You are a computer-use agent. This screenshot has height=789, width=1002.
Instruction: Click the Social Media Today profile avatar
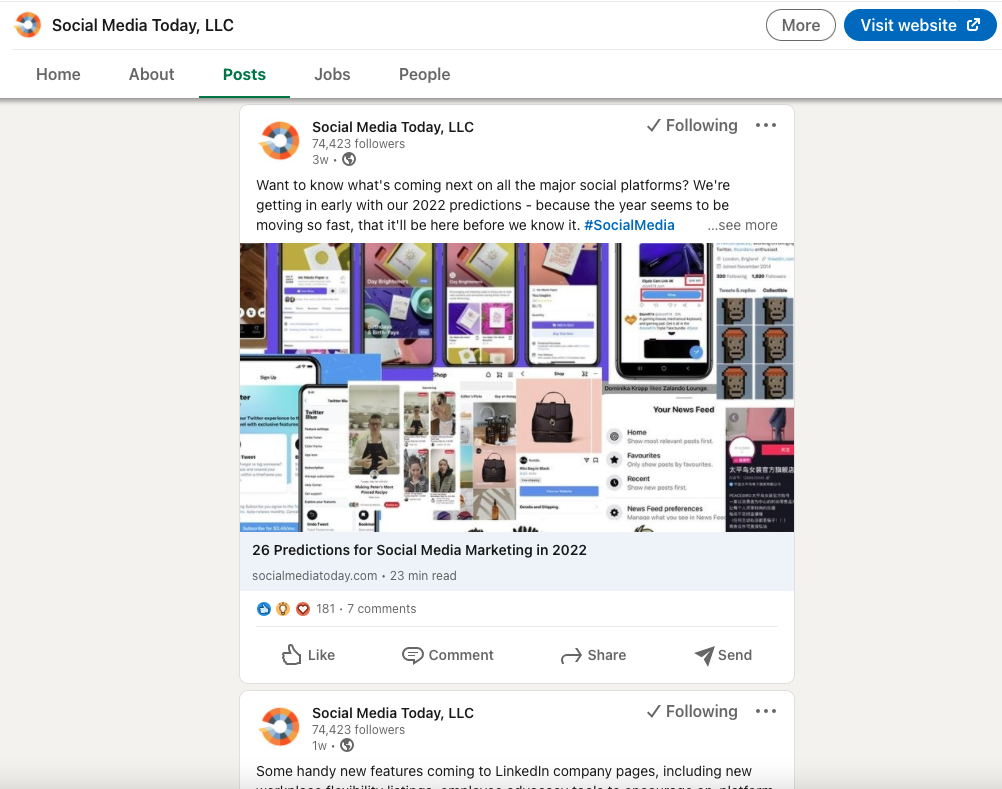click(279, 141)
